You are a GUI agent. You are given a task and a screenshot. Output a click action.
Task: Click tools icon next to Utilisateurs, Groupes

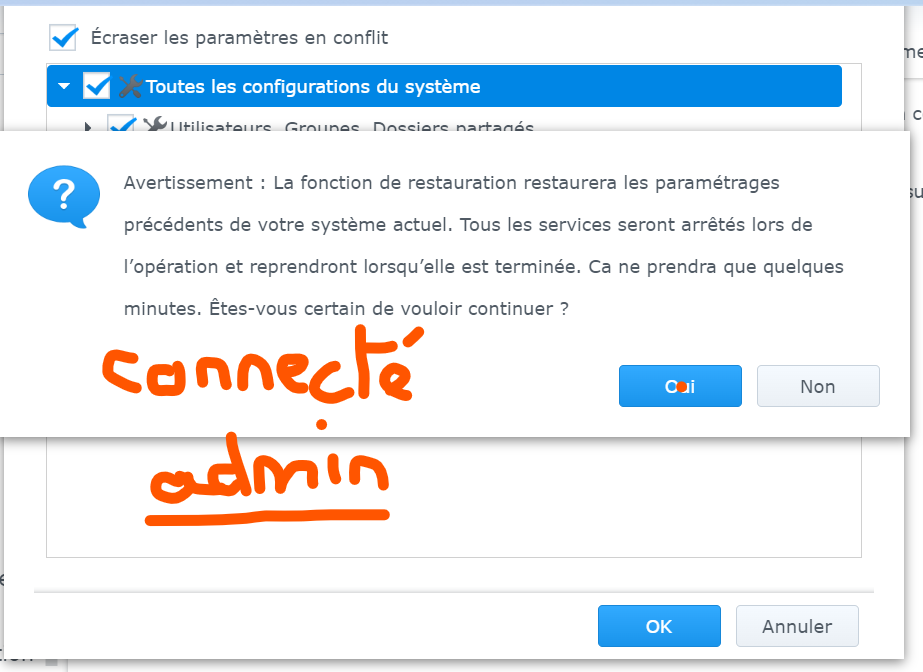coord(154,126)
